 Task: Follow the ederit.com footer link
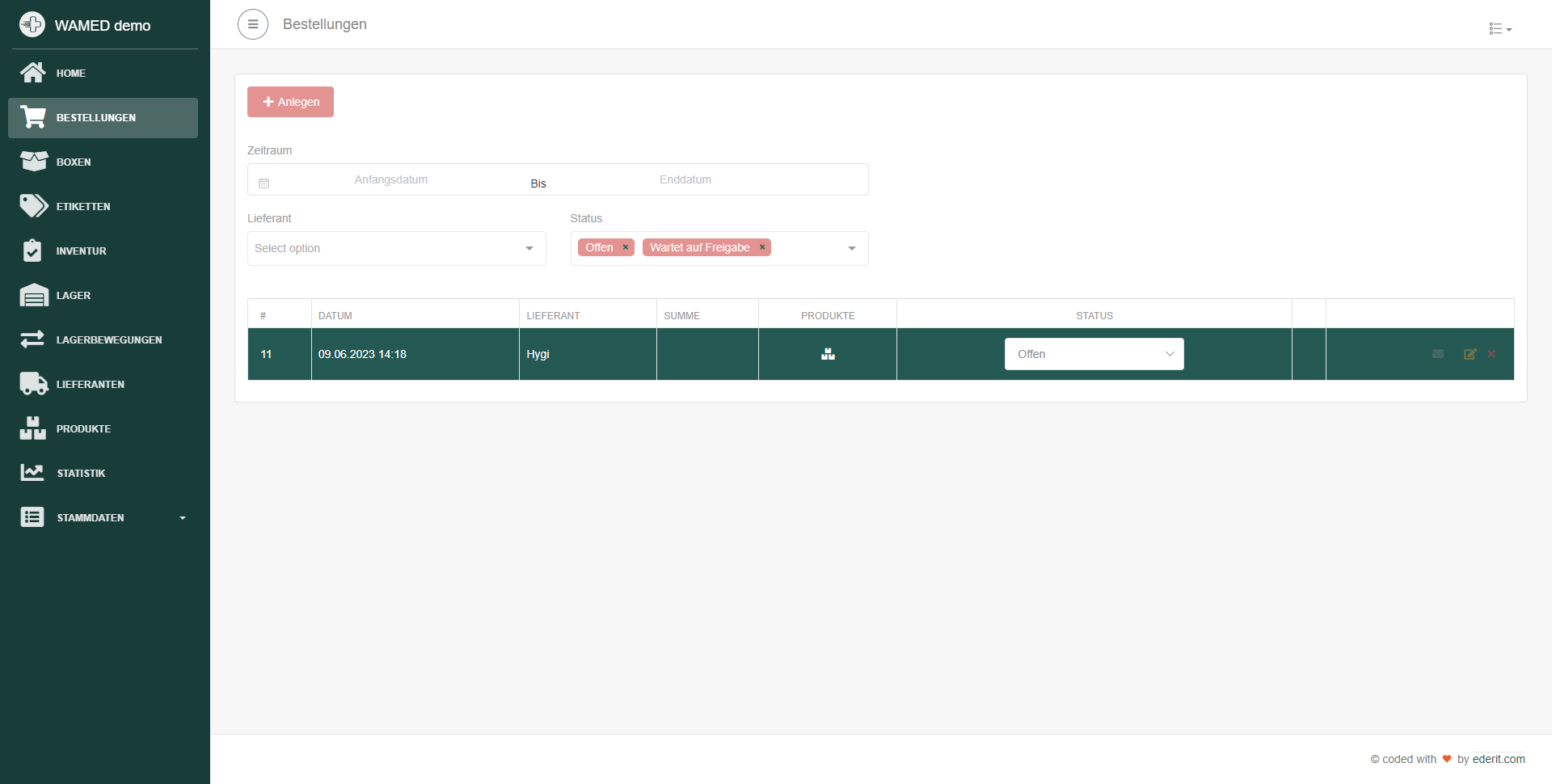pos(1499,759)
